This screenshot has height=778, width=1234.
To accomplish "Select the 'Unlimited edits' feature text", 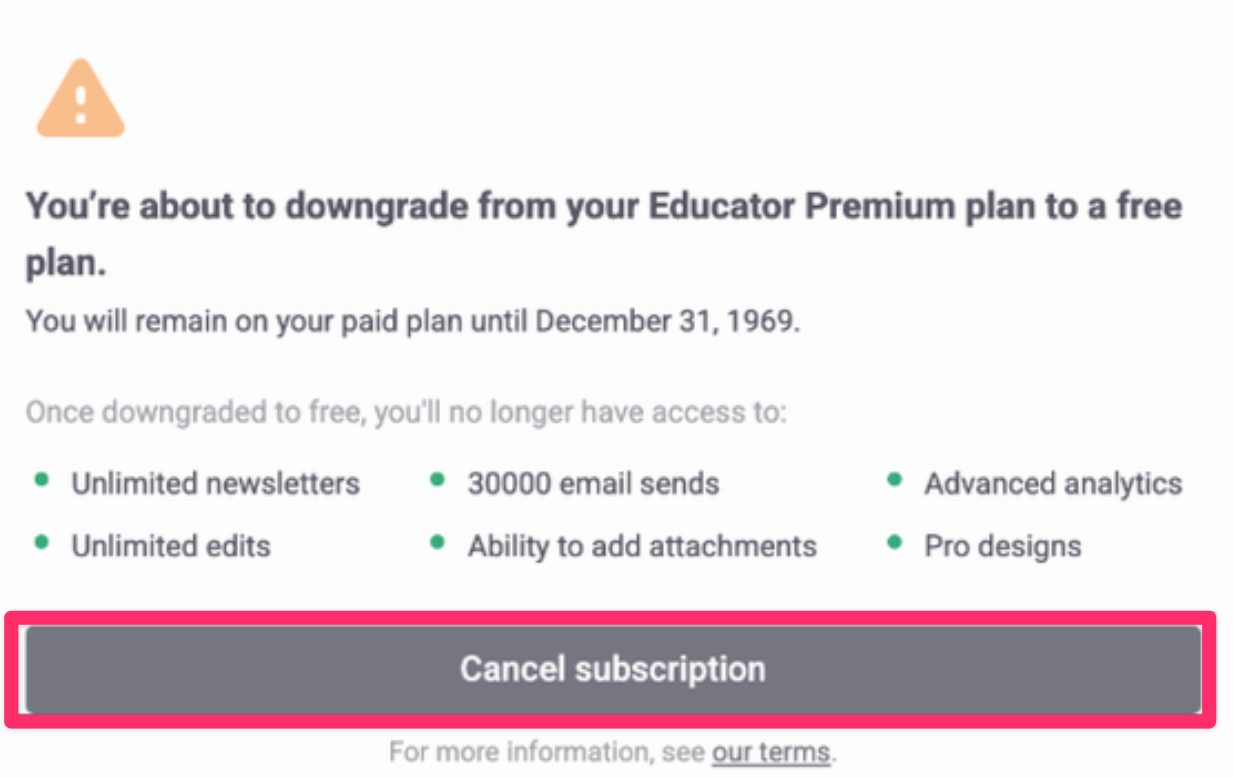I will 171,546.
